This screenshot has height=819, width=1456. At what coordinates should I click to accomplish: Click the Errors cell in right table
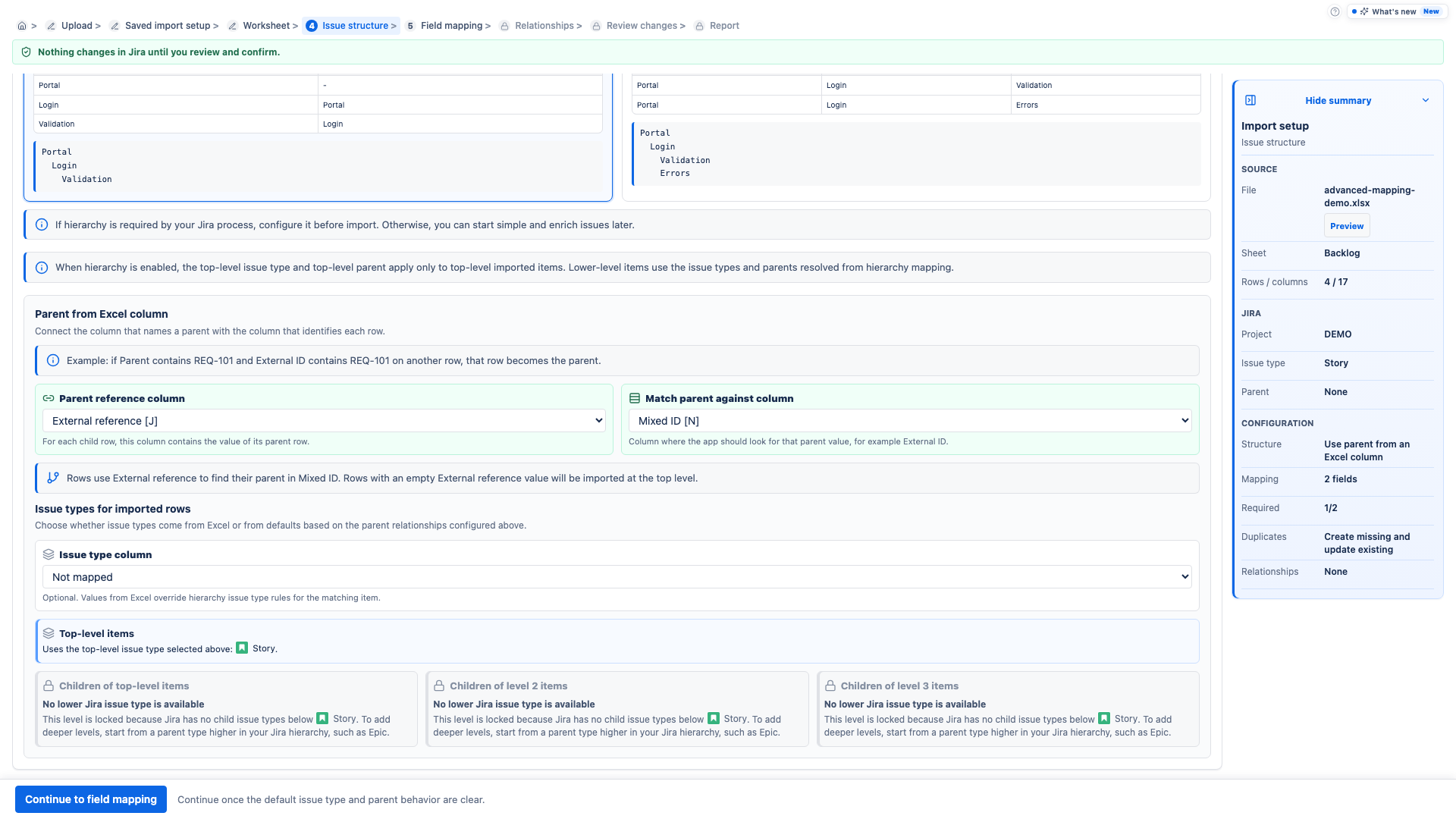(1106, 105)
